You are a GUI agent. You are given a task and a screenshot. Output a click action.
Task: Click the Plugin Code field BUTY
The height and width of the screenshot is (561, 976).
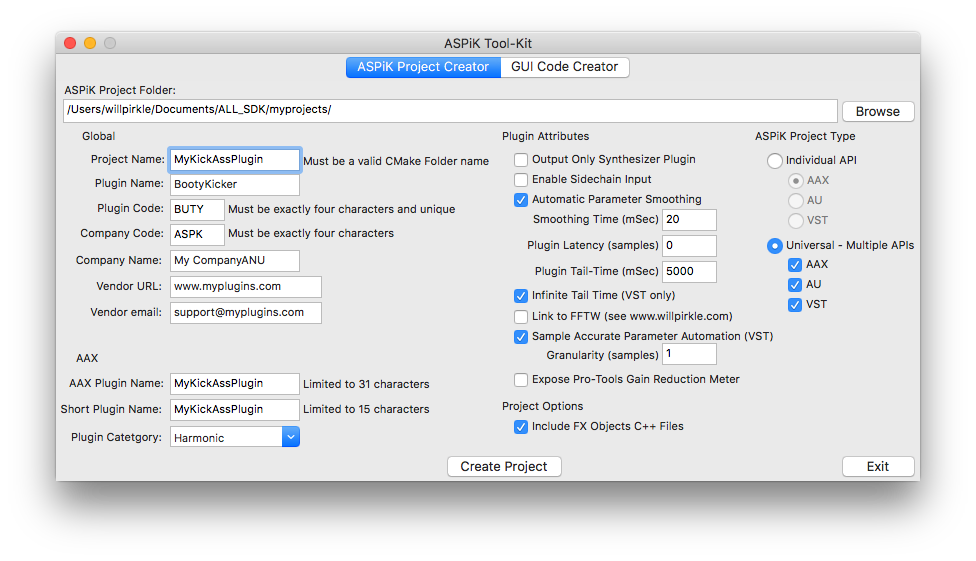197,209
